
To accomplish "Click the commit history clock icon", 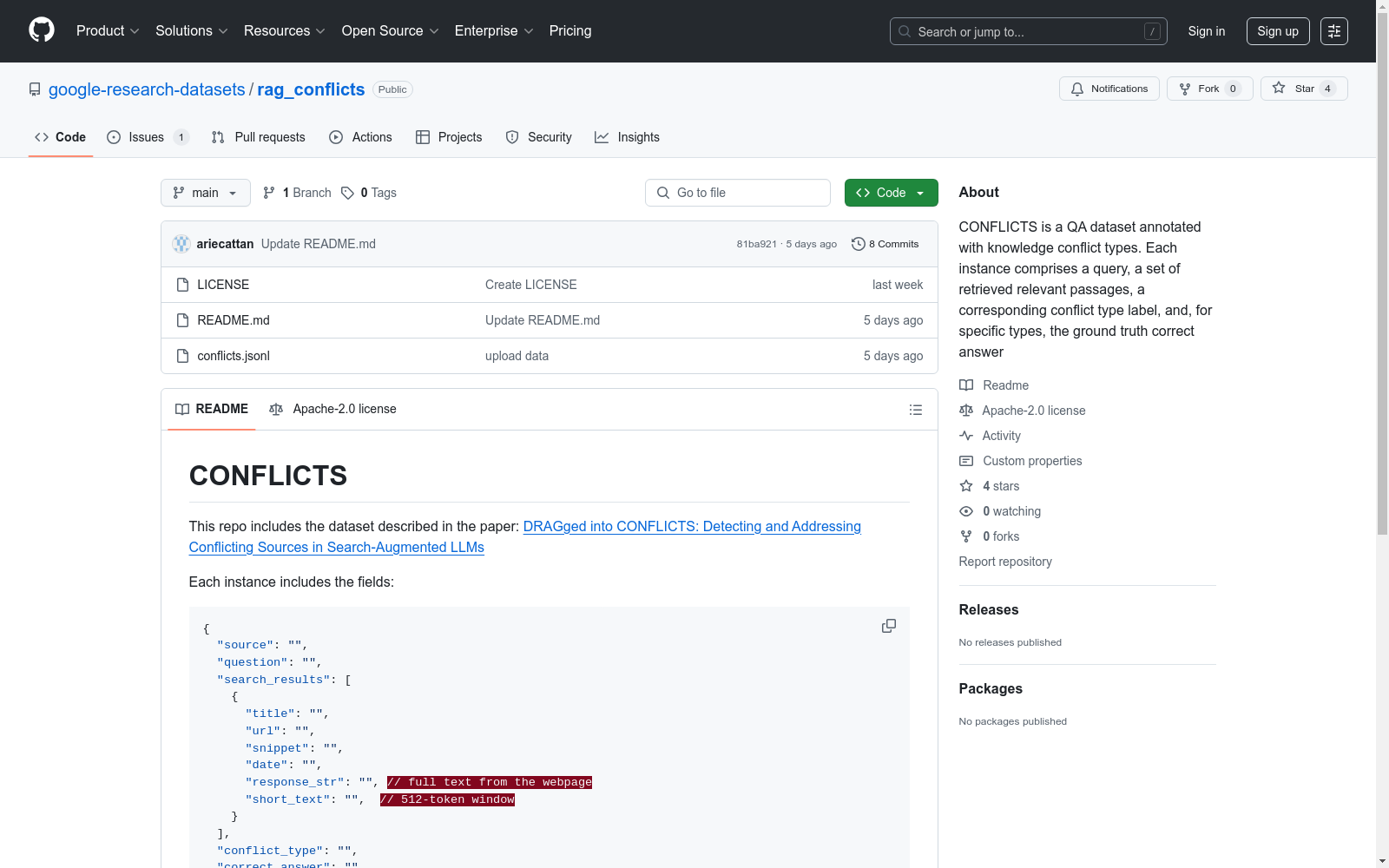I will (859, 244).
